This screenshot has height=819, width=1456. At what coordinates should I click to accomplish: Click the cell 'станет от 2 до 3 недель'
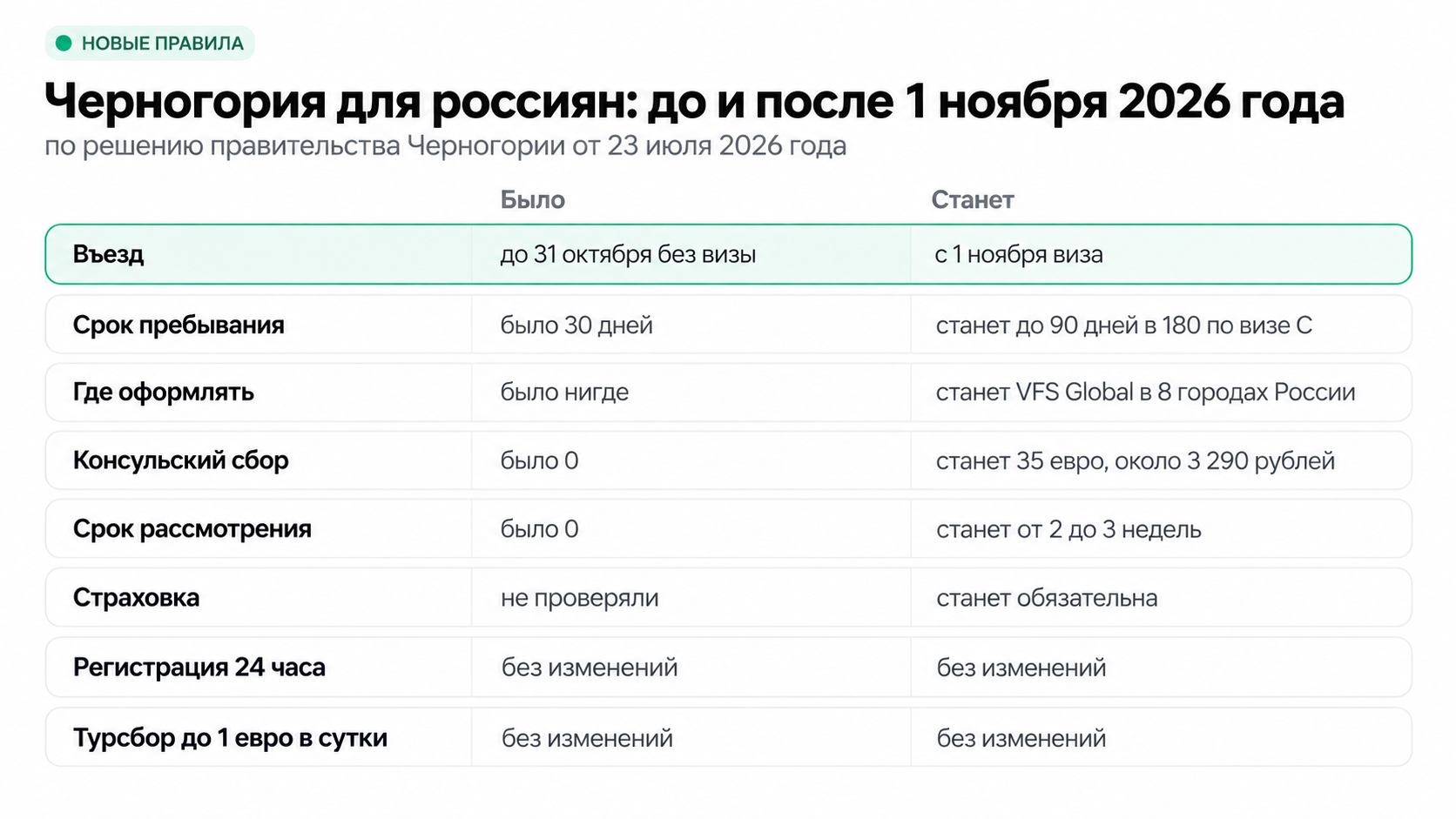coord(1068,529)
